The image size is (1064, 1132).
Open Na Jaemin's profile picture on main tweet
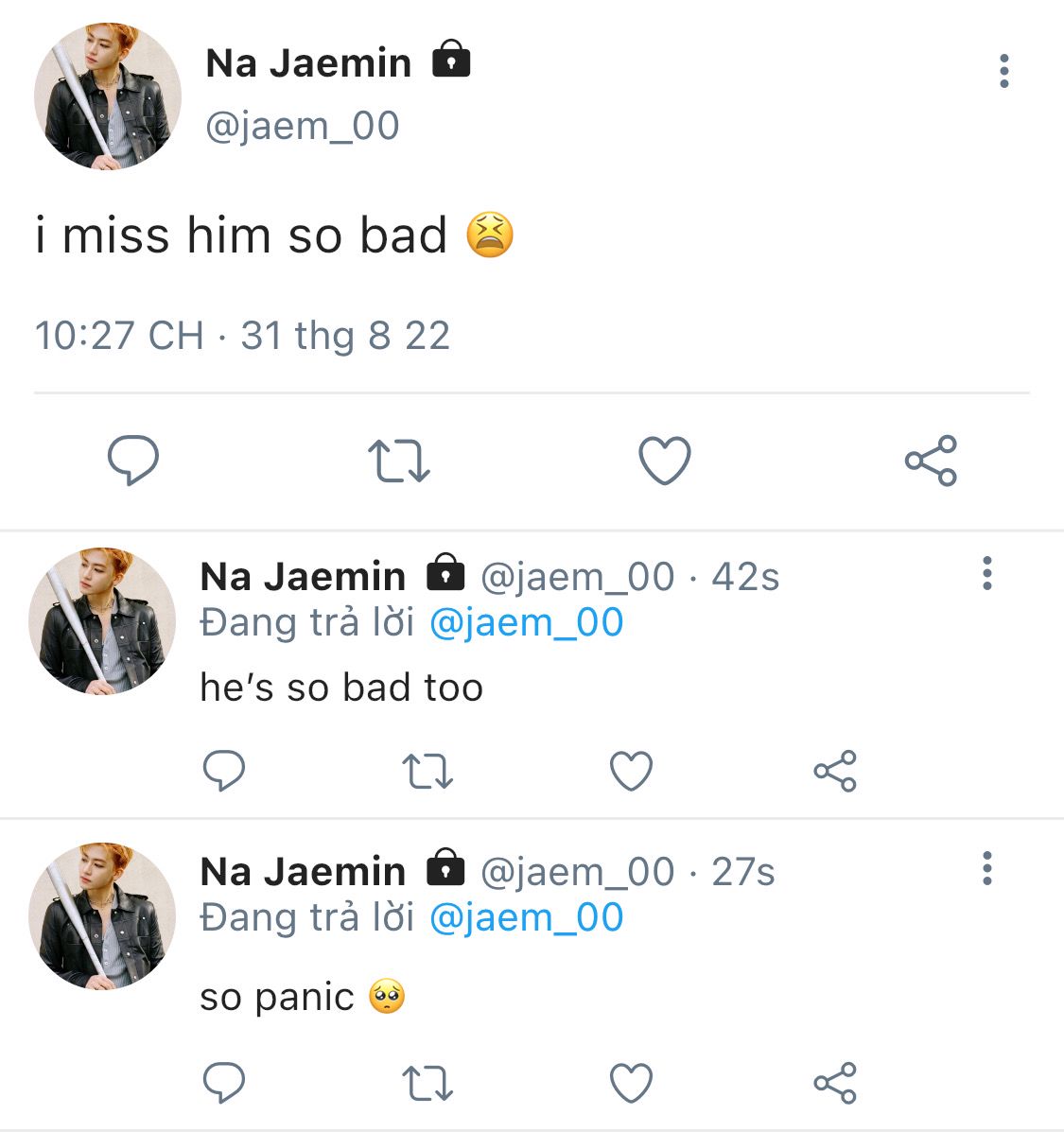107,96
